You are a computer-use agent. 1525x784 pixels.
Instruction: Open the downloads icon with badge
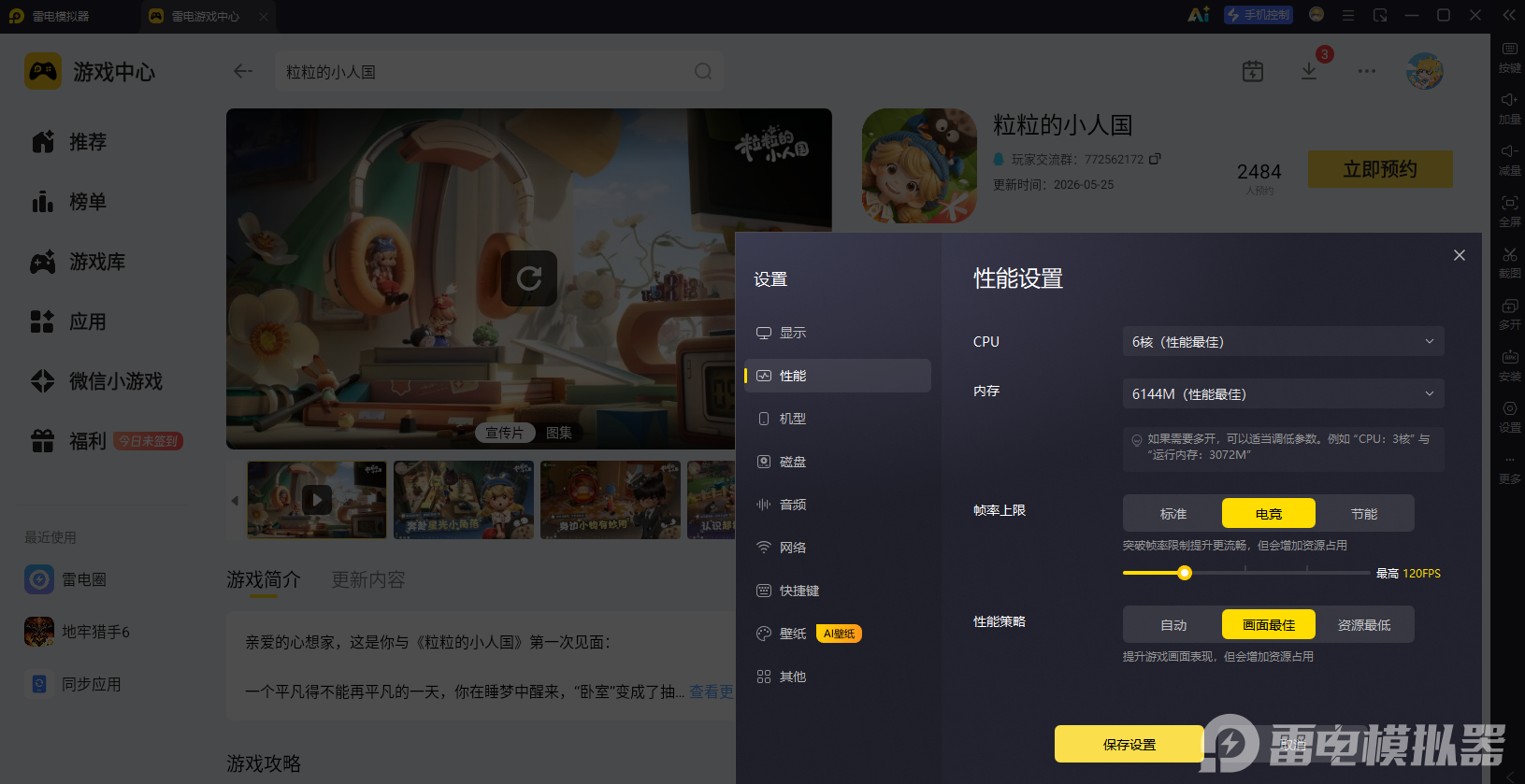click(x=1310, y=70)
